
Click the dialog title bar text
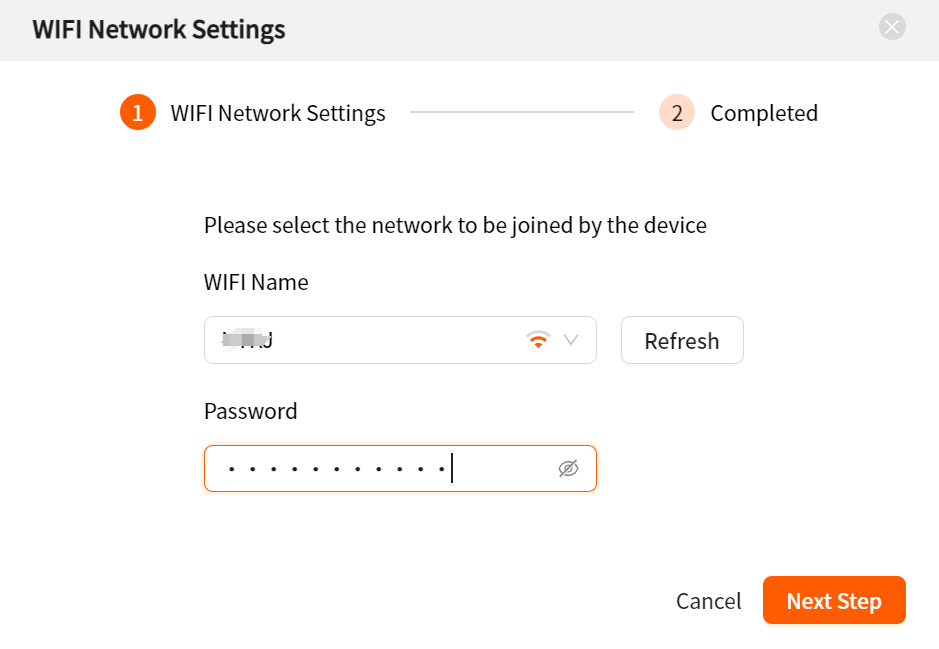point(159,29)
